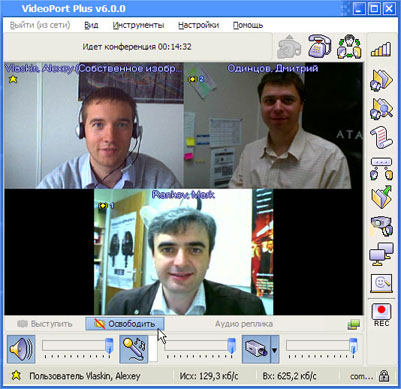Click the desktop sharing monitors icon
401x389 pixels.
click(382, 255)
